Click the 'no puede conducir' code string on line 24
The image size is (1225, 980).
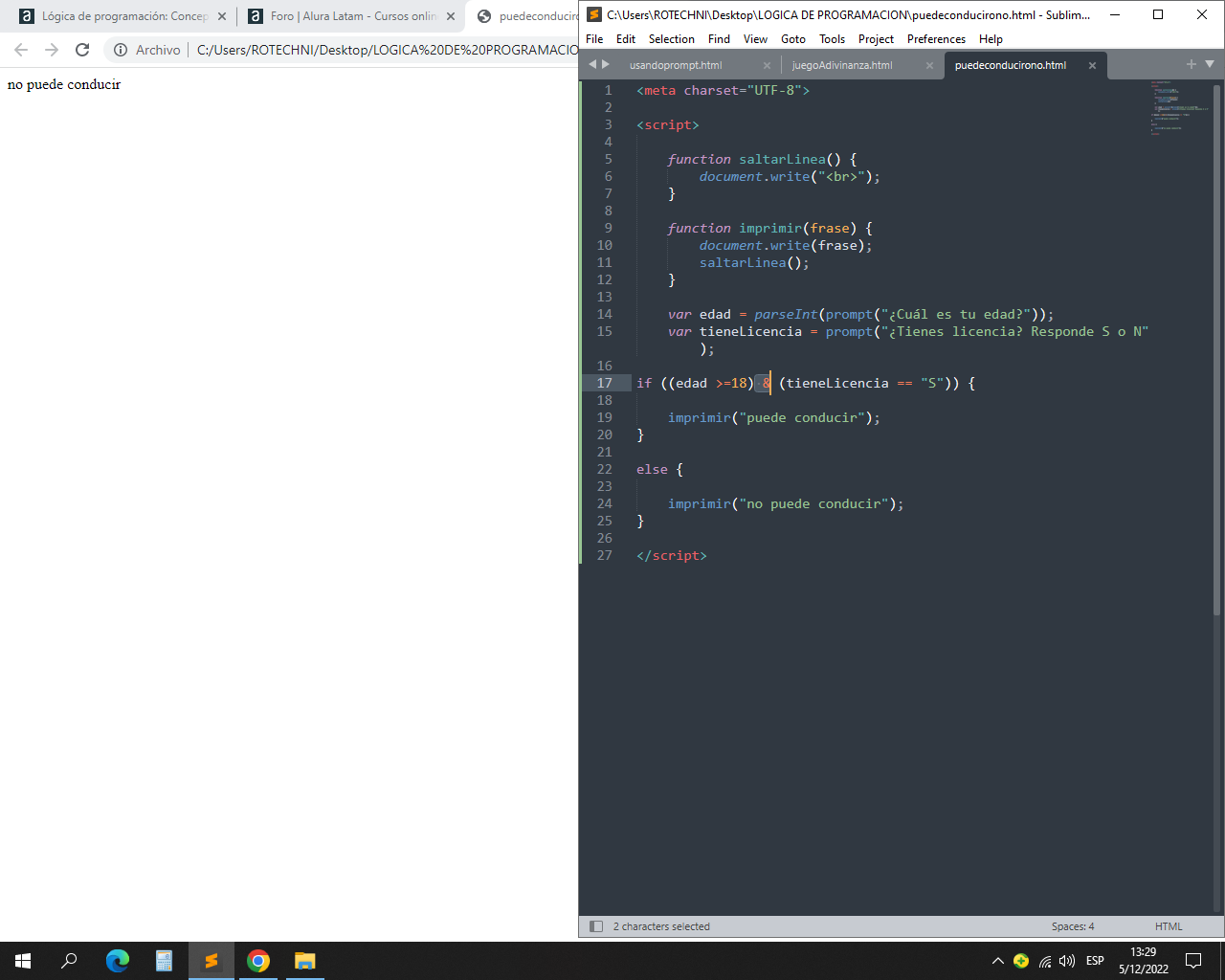coord(813,503)
